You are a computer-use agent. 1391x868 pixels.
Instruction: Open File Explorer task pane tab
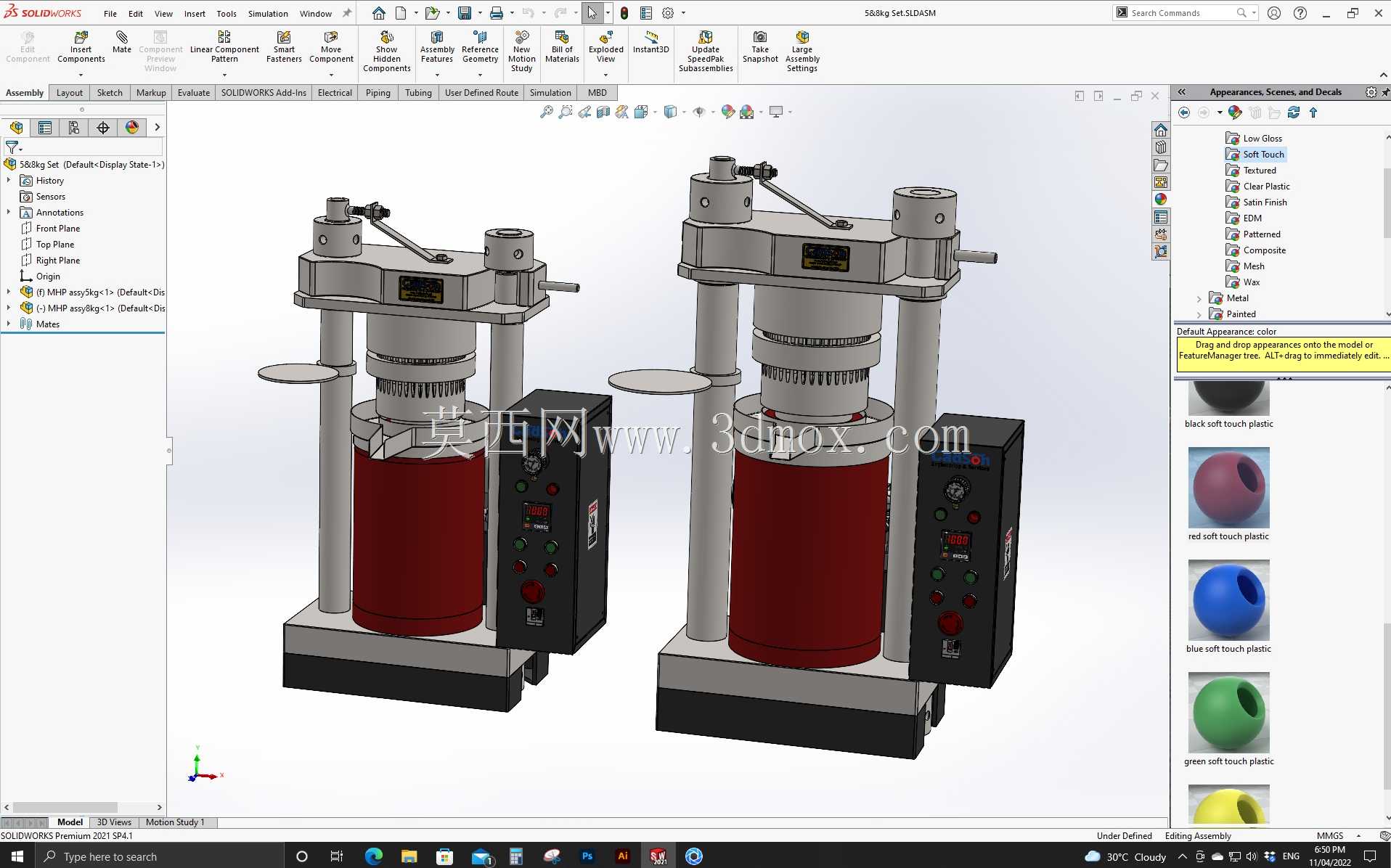click(1161, 165)
